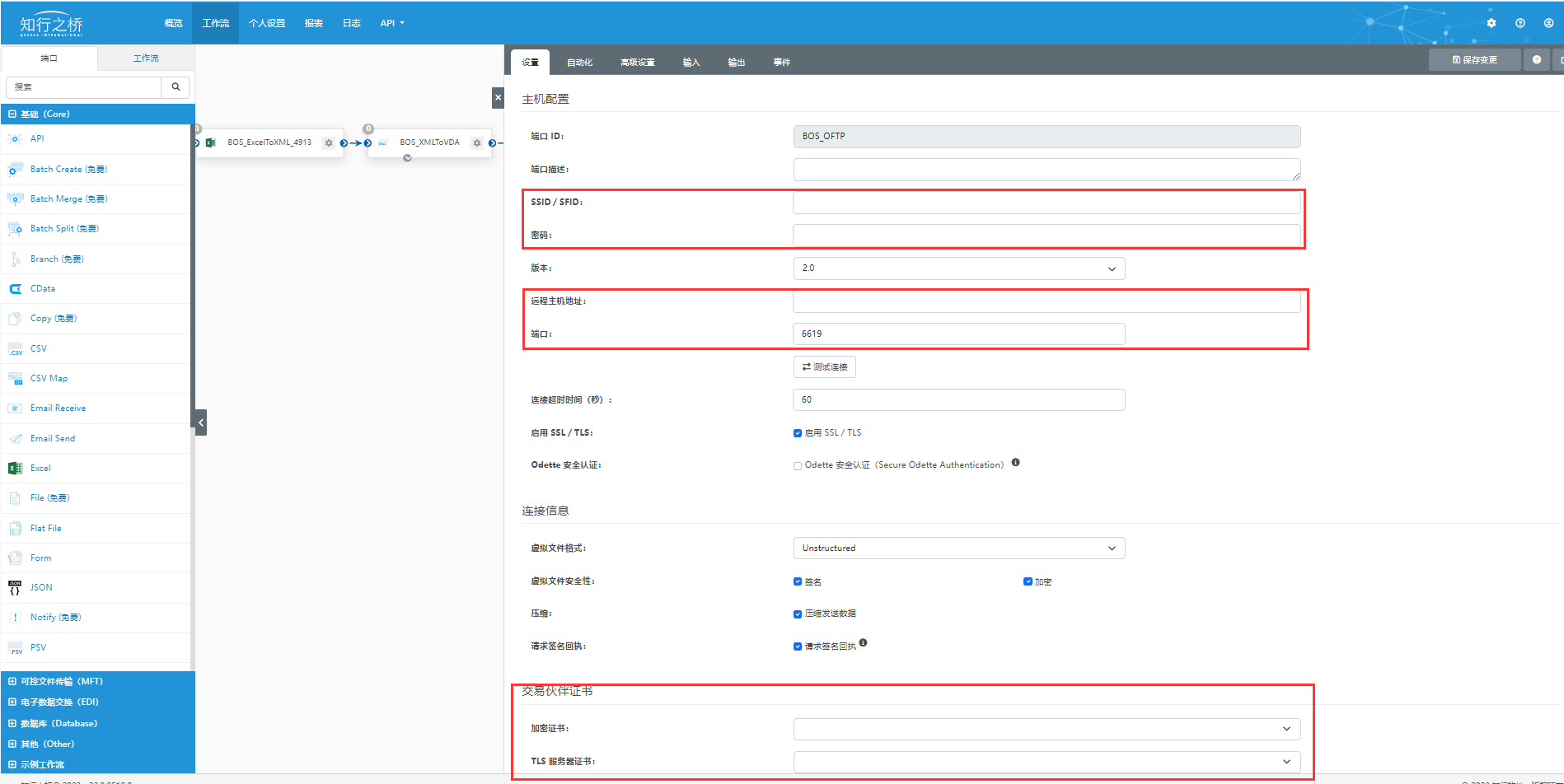Screen dimensions: 1564x784
Task: Disable the SSL / TLS checkbox
Action: tap(798, 433)
